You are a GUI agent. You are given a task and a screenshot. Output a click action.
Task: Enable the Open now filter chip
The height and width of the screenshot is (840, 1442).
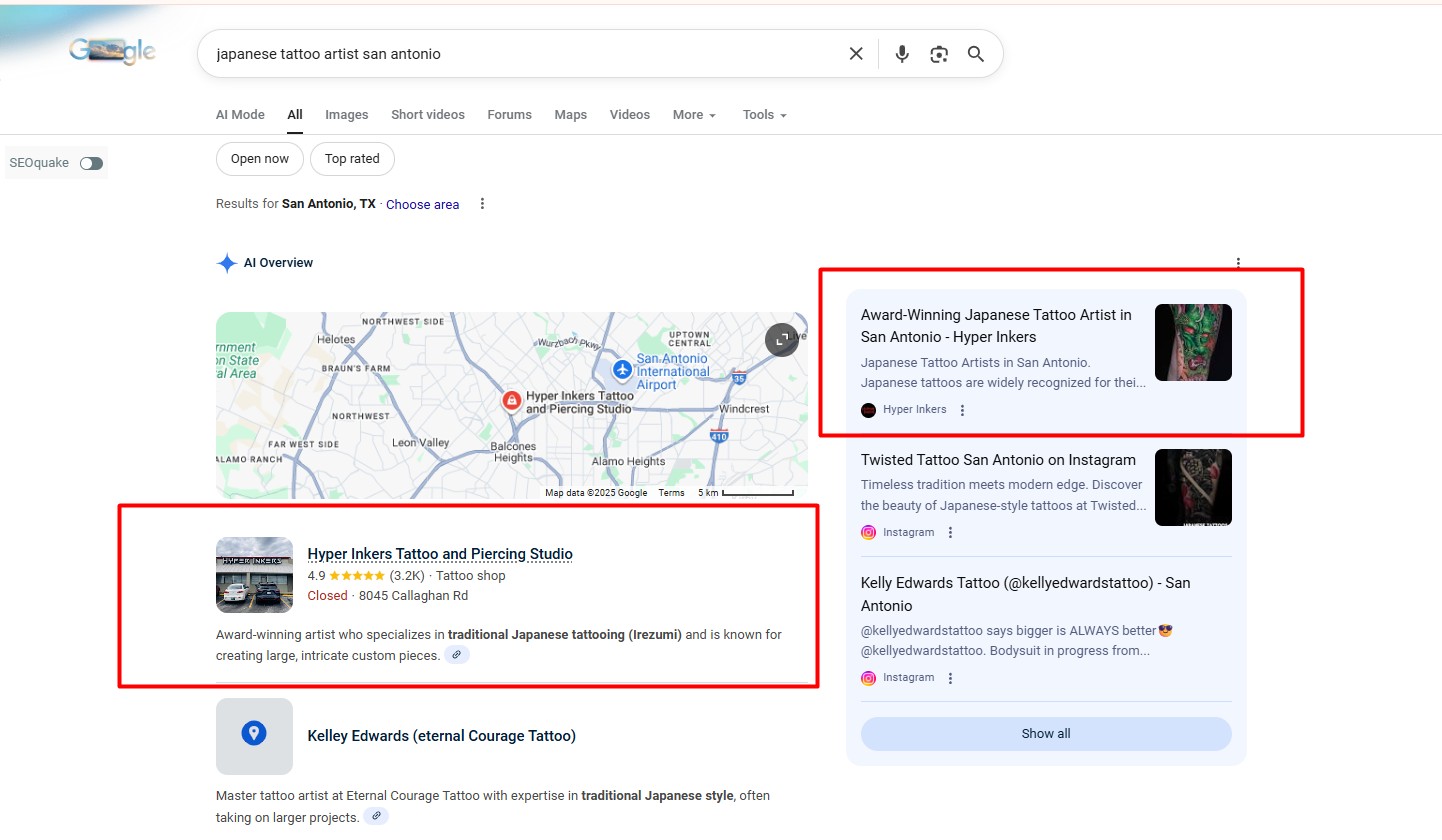pos(259,158)
